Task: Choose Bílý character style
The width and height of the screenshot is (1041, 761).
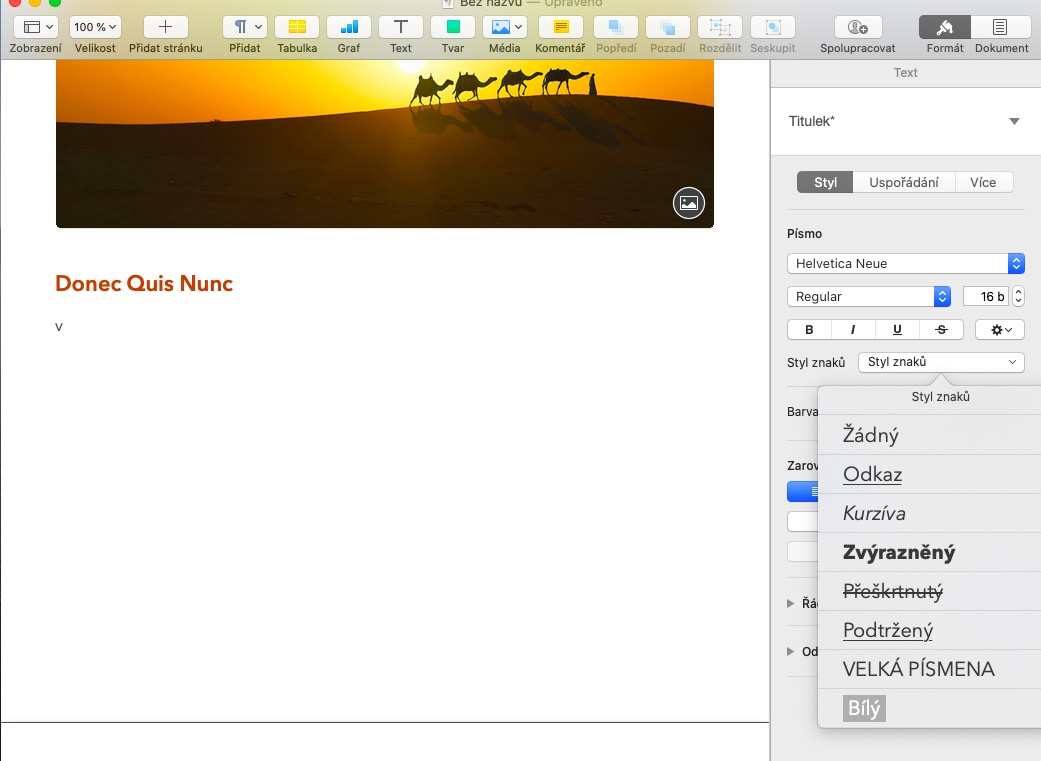Action: 929,708
